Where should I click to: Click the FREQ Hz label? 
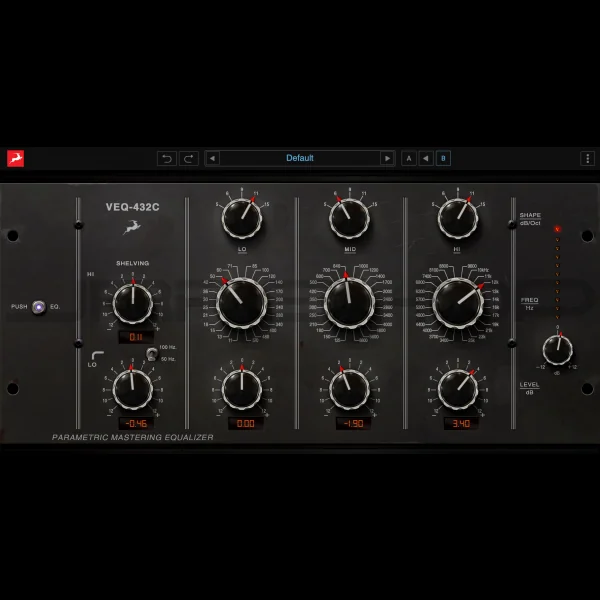point(530,304)
